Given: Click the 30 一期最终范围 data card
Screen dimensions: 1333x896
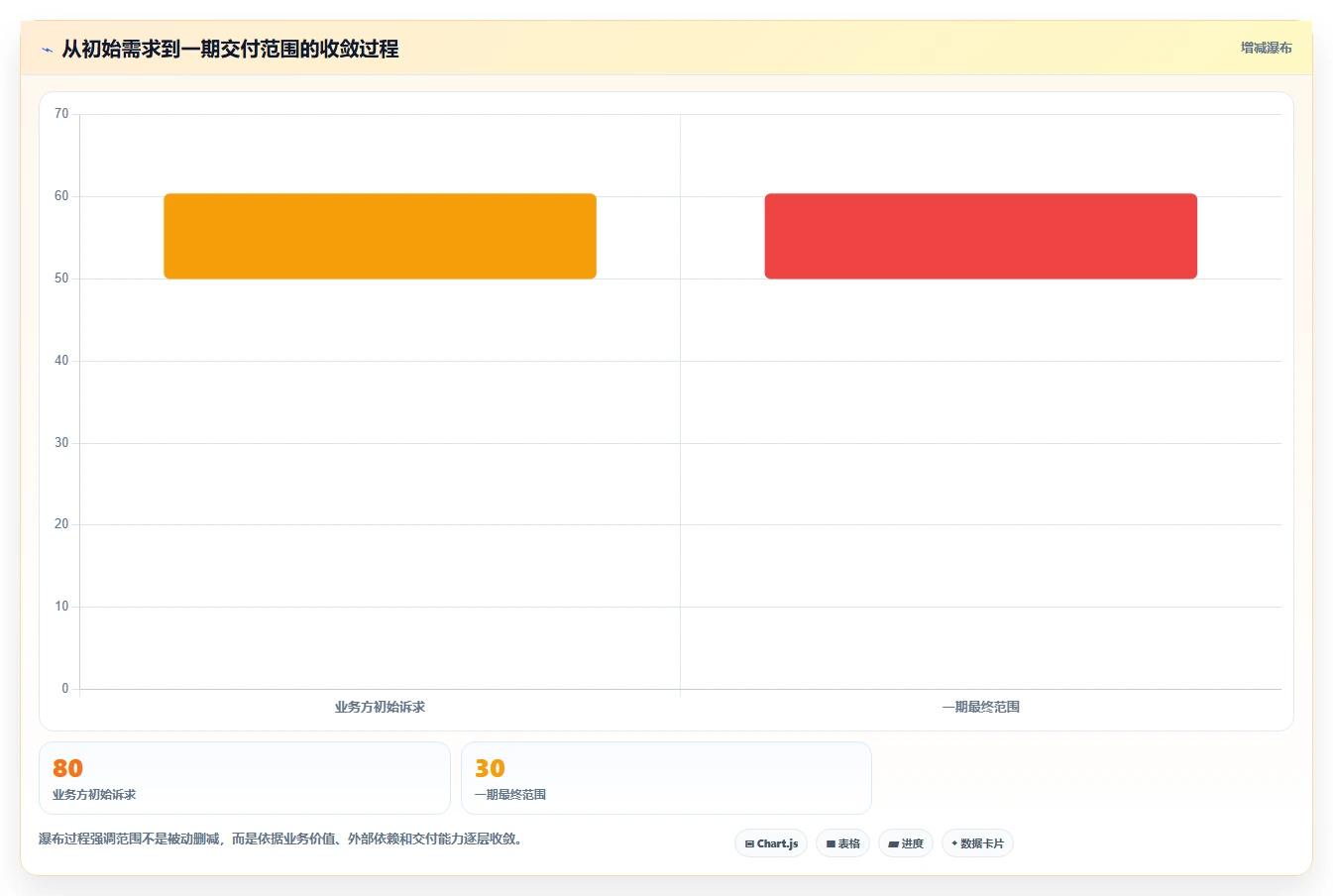Looking at the screenshot, I should coord(666,778).
